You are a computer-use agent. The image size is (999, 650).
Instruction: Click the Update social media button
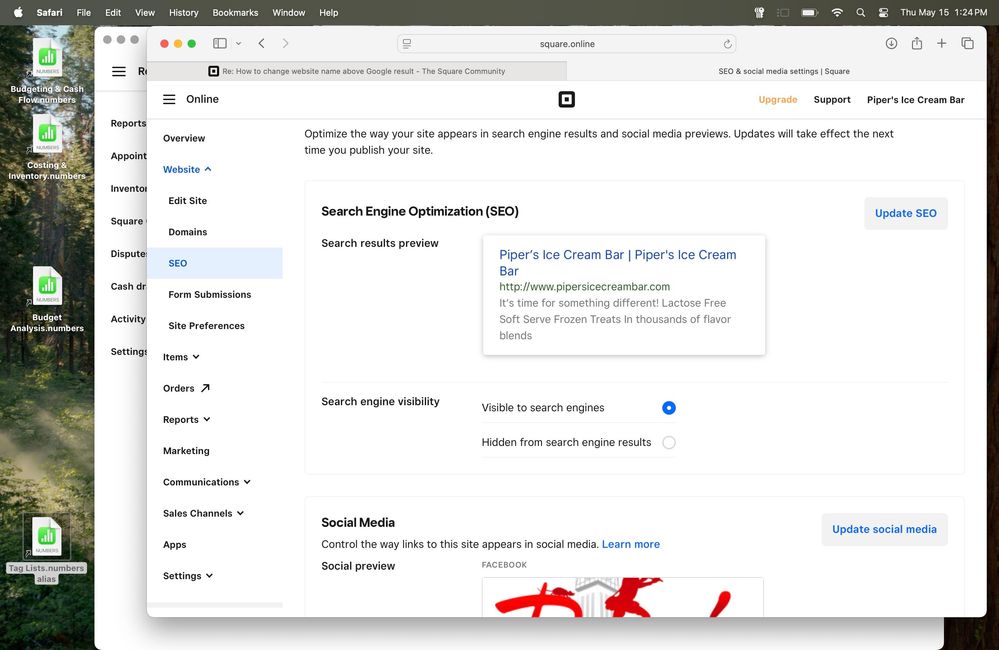(884, 530)
